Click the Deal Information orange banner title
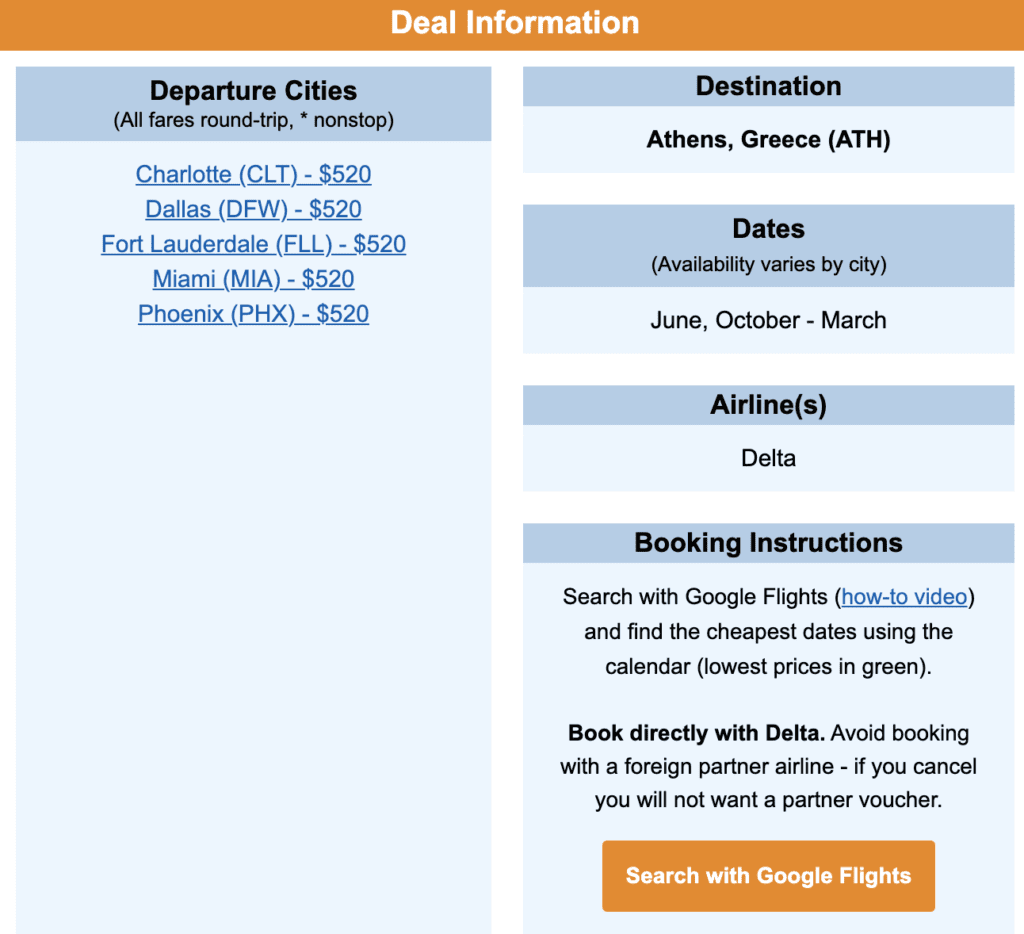Image resolution: width=1024 pixels, height=934 pixels. click(514, 22)
